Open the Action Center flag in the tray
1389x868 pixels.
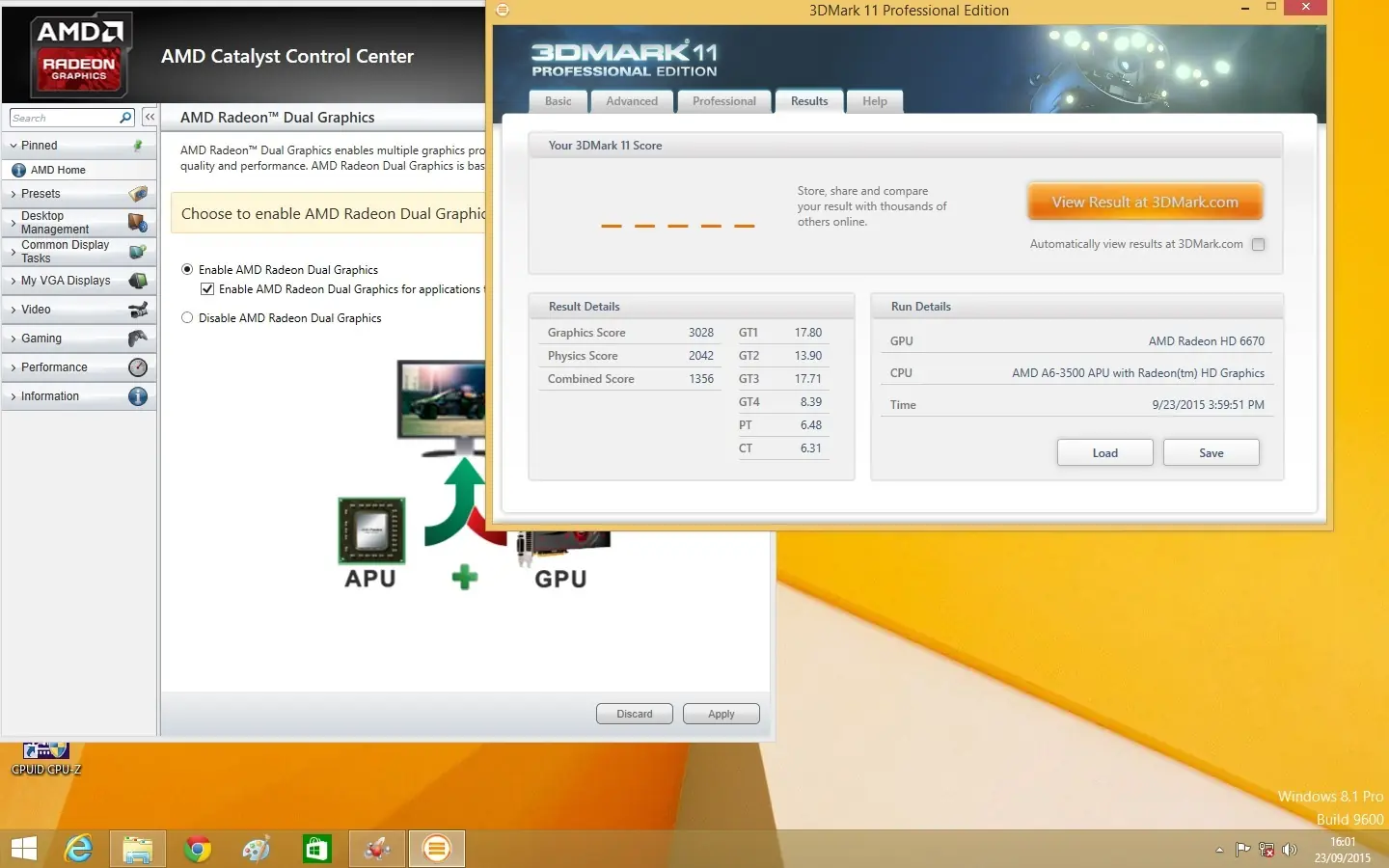point(1243,850)
